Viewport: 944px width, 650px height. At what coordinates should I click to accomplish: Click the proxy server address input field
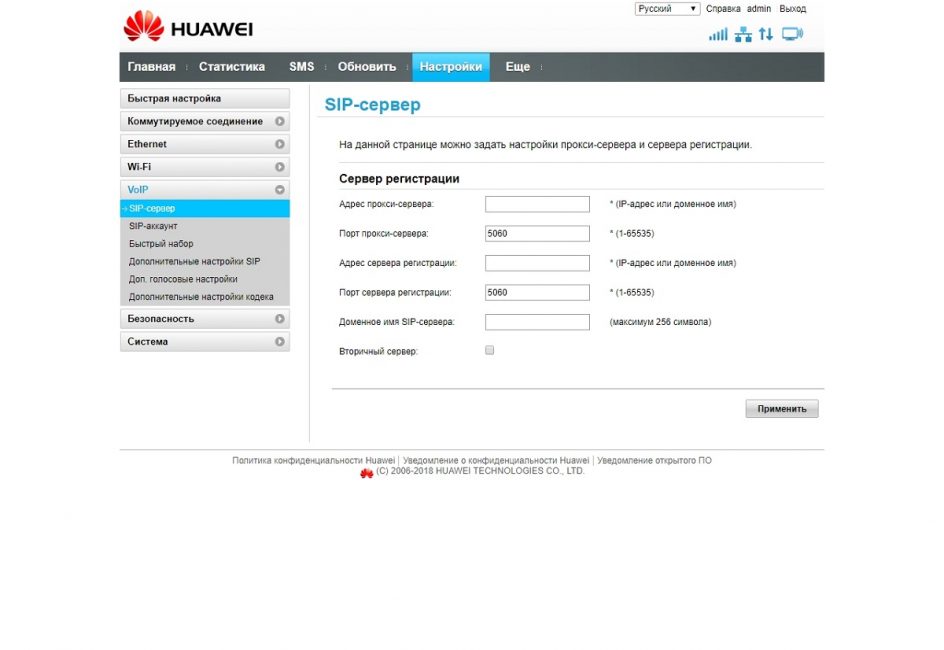(537, 204)
